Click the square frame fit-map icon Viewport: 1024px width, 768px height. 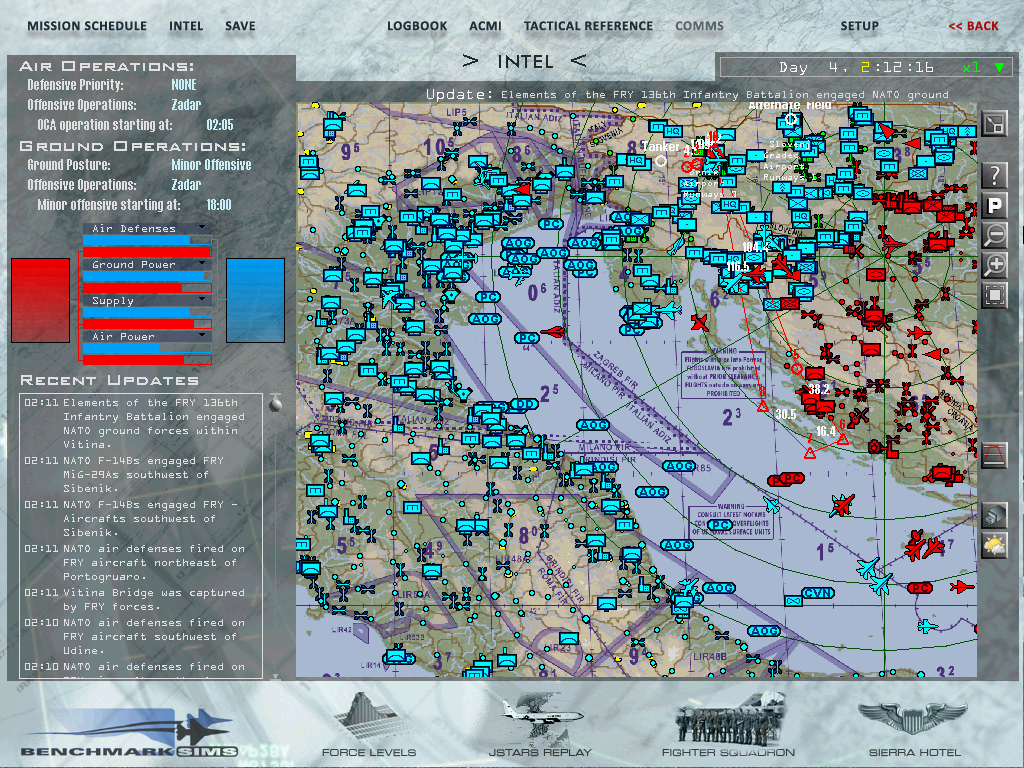coord(995,295)
